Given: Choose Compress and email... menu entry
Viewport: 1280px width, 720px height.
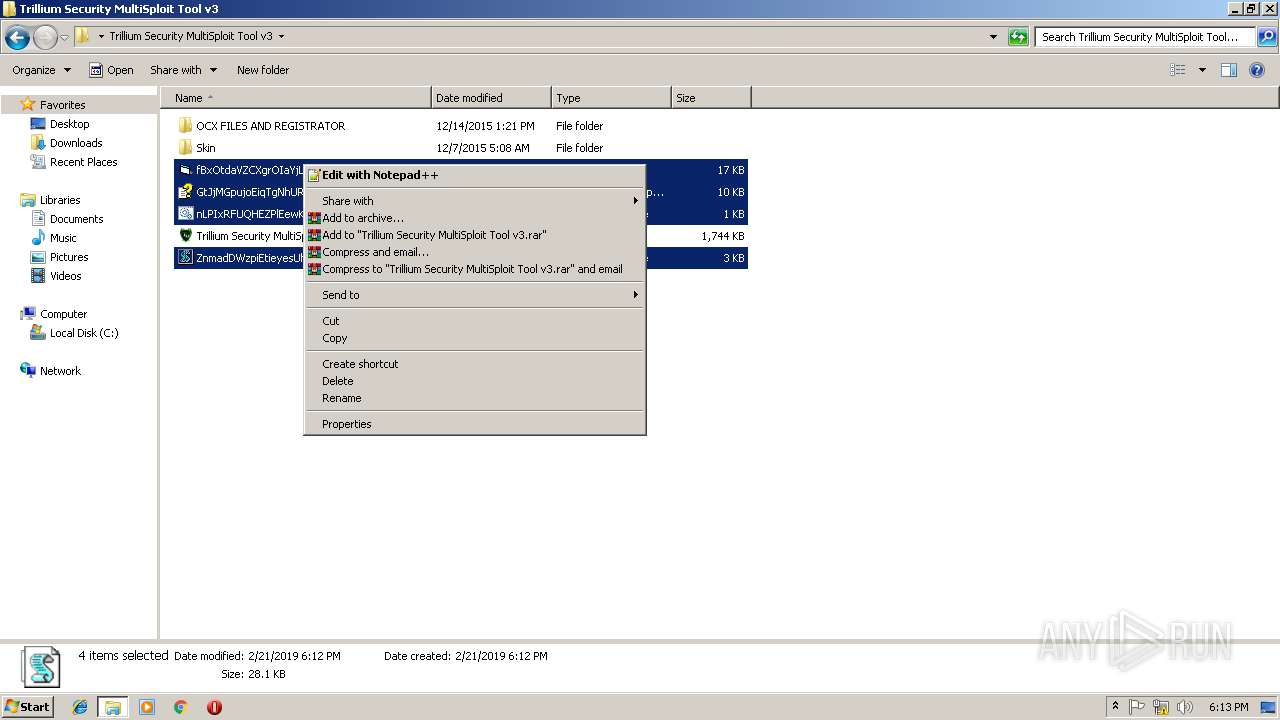Looking at the screenshot, I should click(475, 252).
